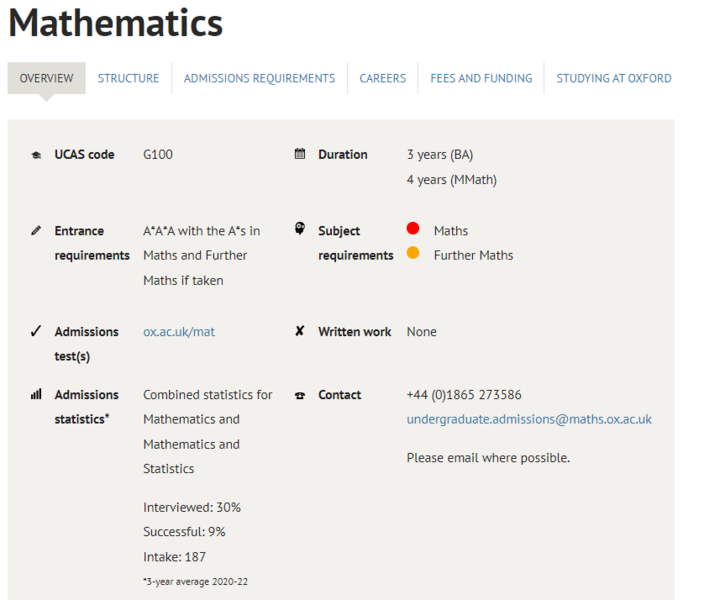Open the Fees and Funding tab
The width and height of the screenshot is (720, 600).
tap(481, 78)
